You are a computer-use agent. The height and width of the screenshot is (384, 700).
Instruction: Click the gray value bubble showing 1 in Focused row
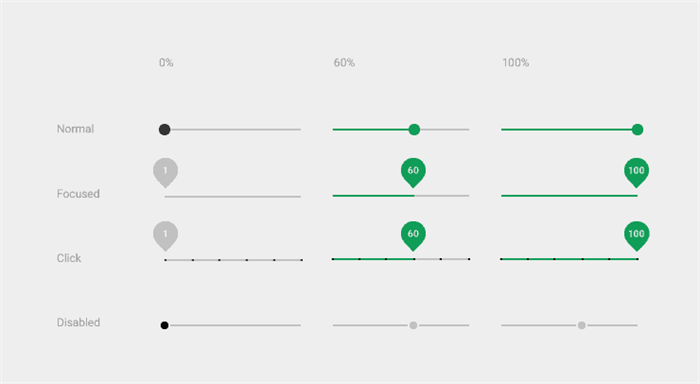pyautogui.click(x=166, y=172)
